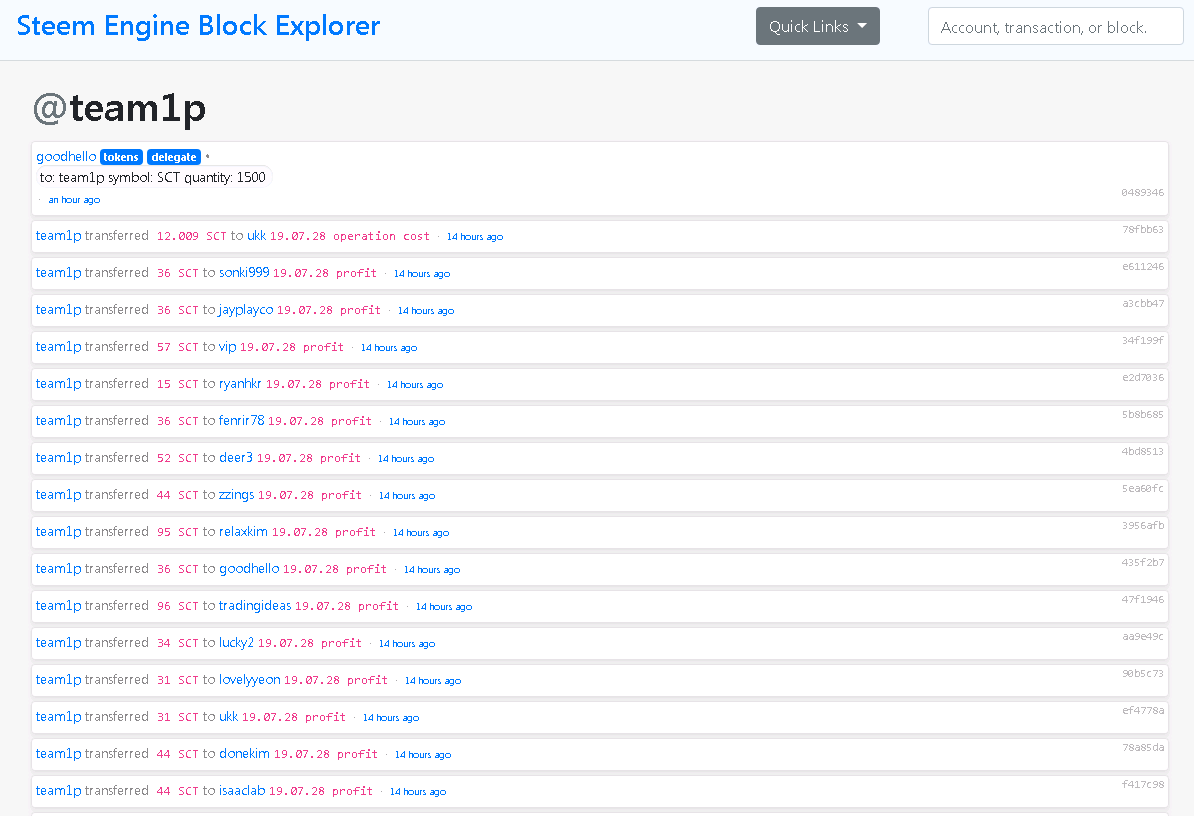Go to Steem Engine Block Explorer home
Image resolution: width=1194 pixels, height=816 pixels.
(x=198, y=26)
